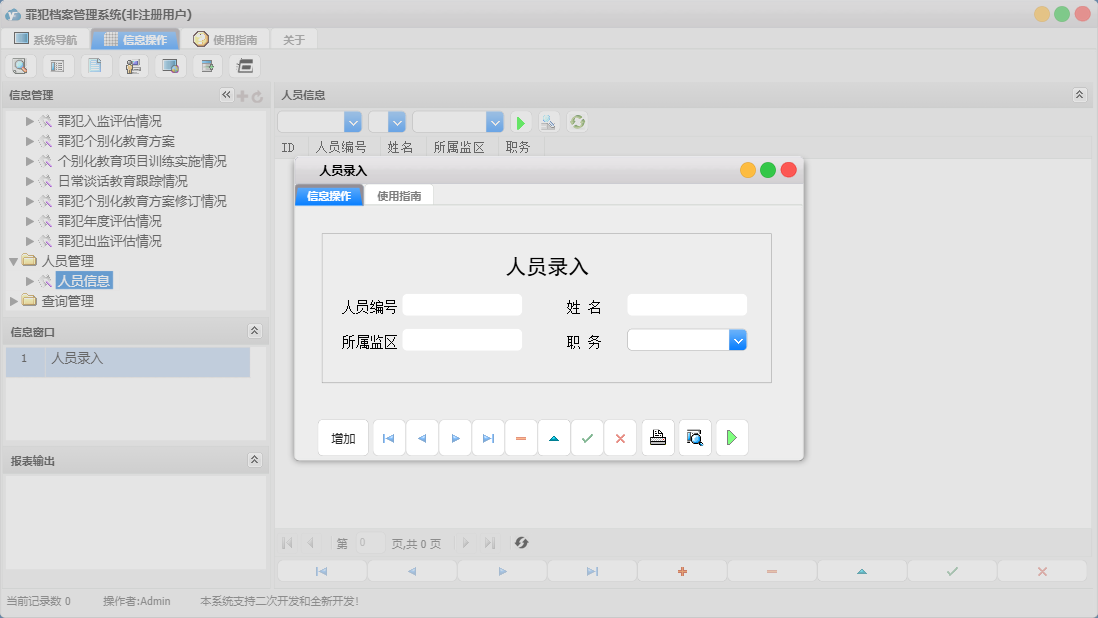The image size is (1098, 618).
Task: Click the 增加 button in the dialog
Action: point(342,437)
